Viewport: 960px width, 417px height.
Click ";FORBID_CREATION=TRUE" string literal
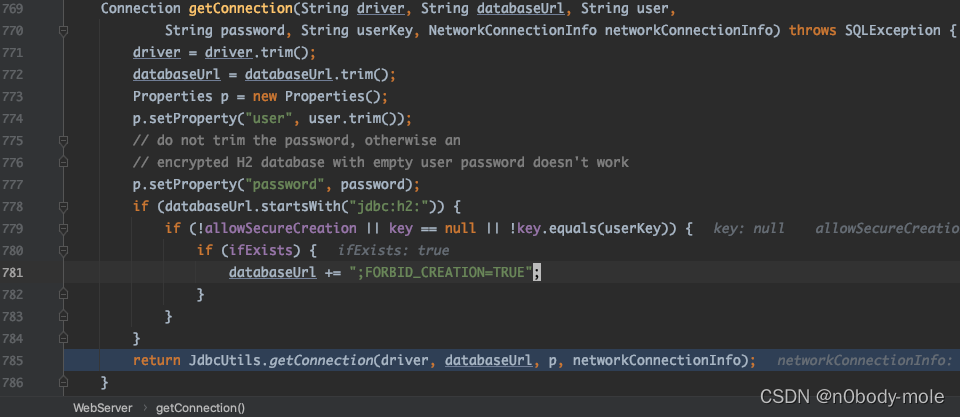coord(441,273)
